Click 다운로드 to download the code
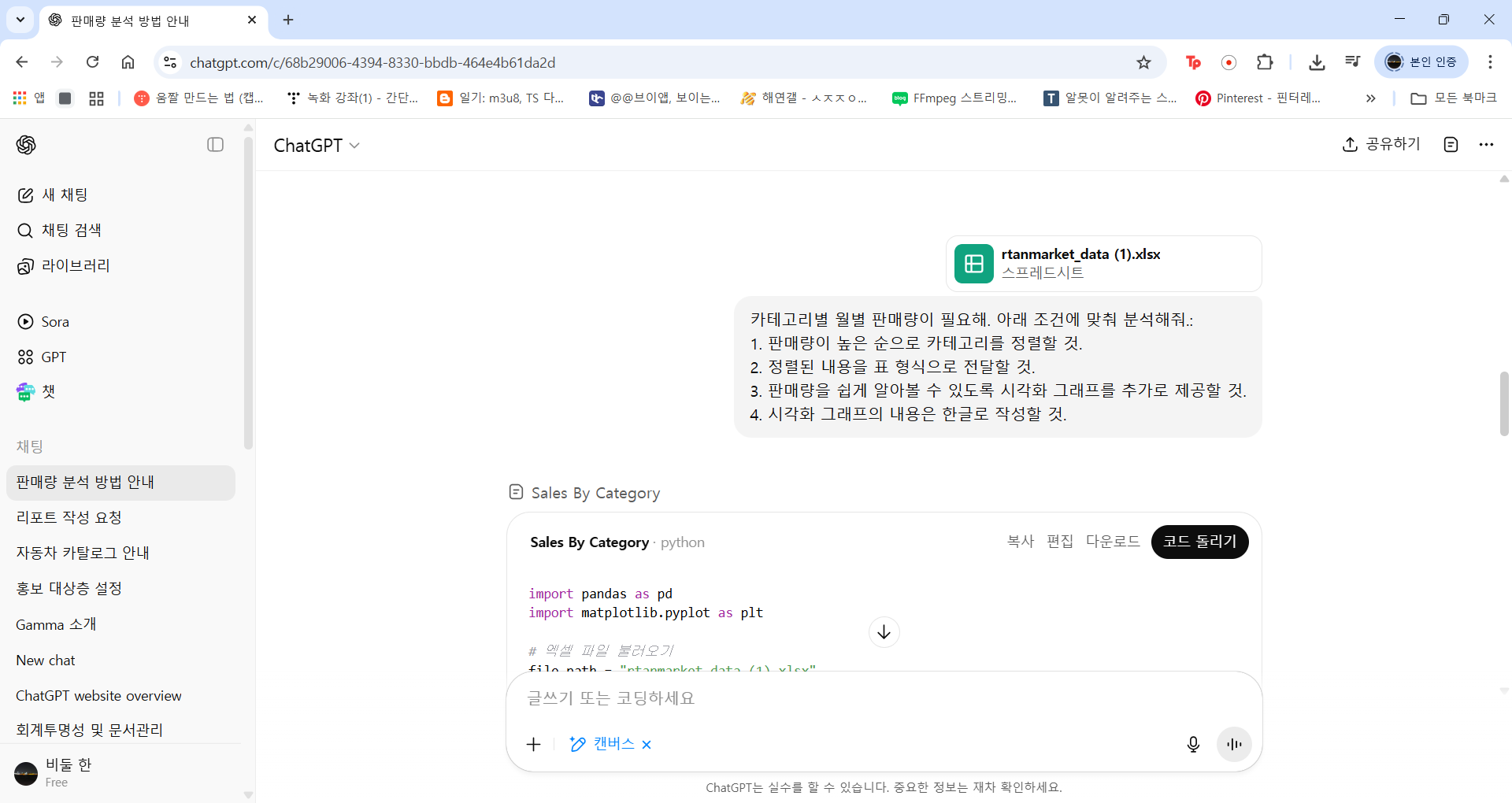This screenshot has height=803, width=1512. coord(1113,542)
